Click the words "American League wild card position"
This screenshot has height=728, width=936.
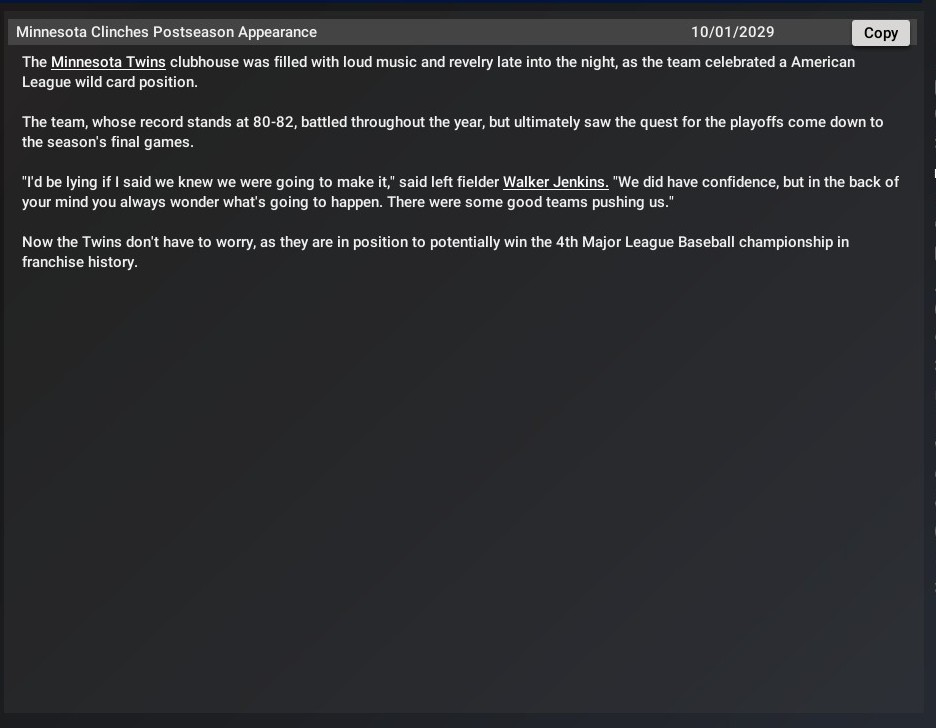click(x=110, y=82)
